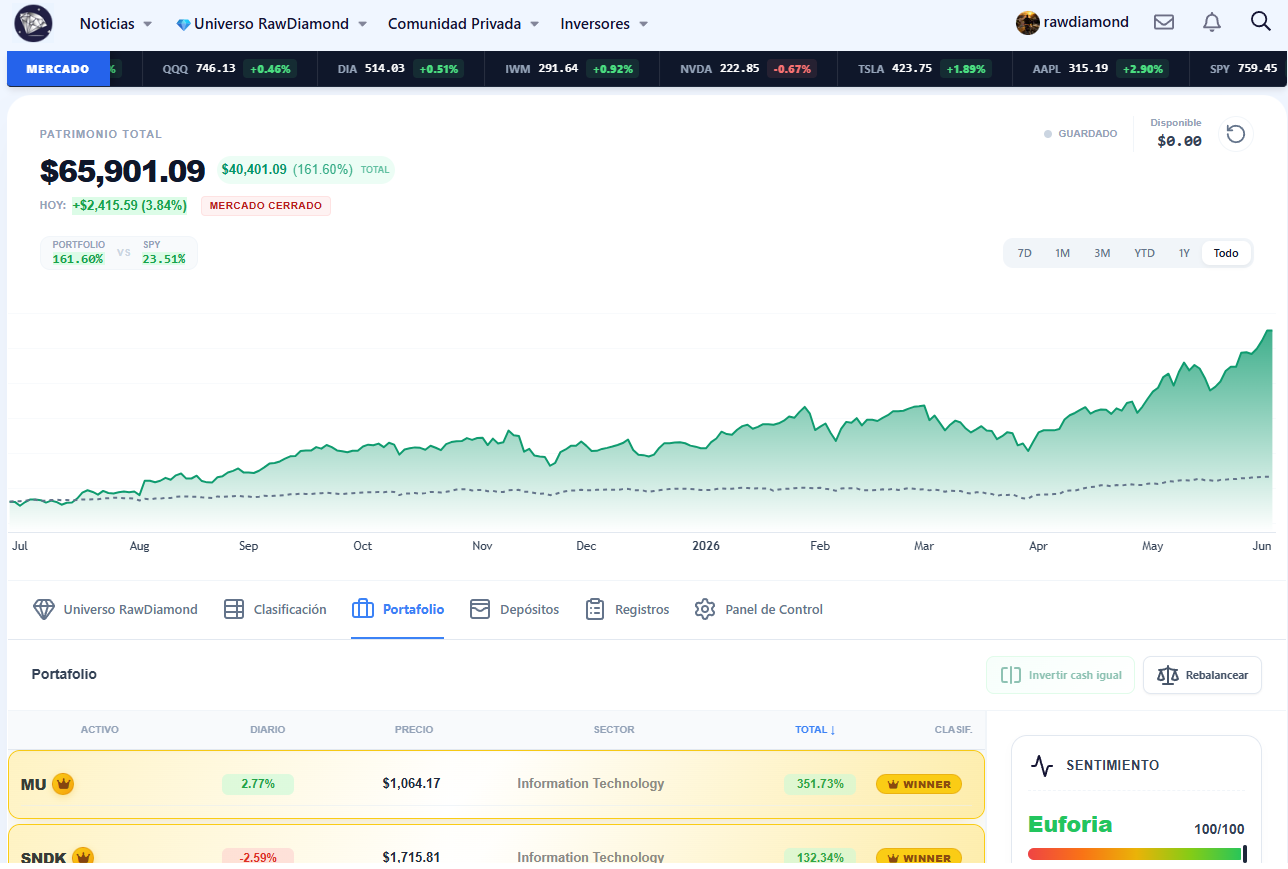Select the 7D chart range
Image resolution: width=1288 pixels, height=869 pixels.
coord(1024,253)
